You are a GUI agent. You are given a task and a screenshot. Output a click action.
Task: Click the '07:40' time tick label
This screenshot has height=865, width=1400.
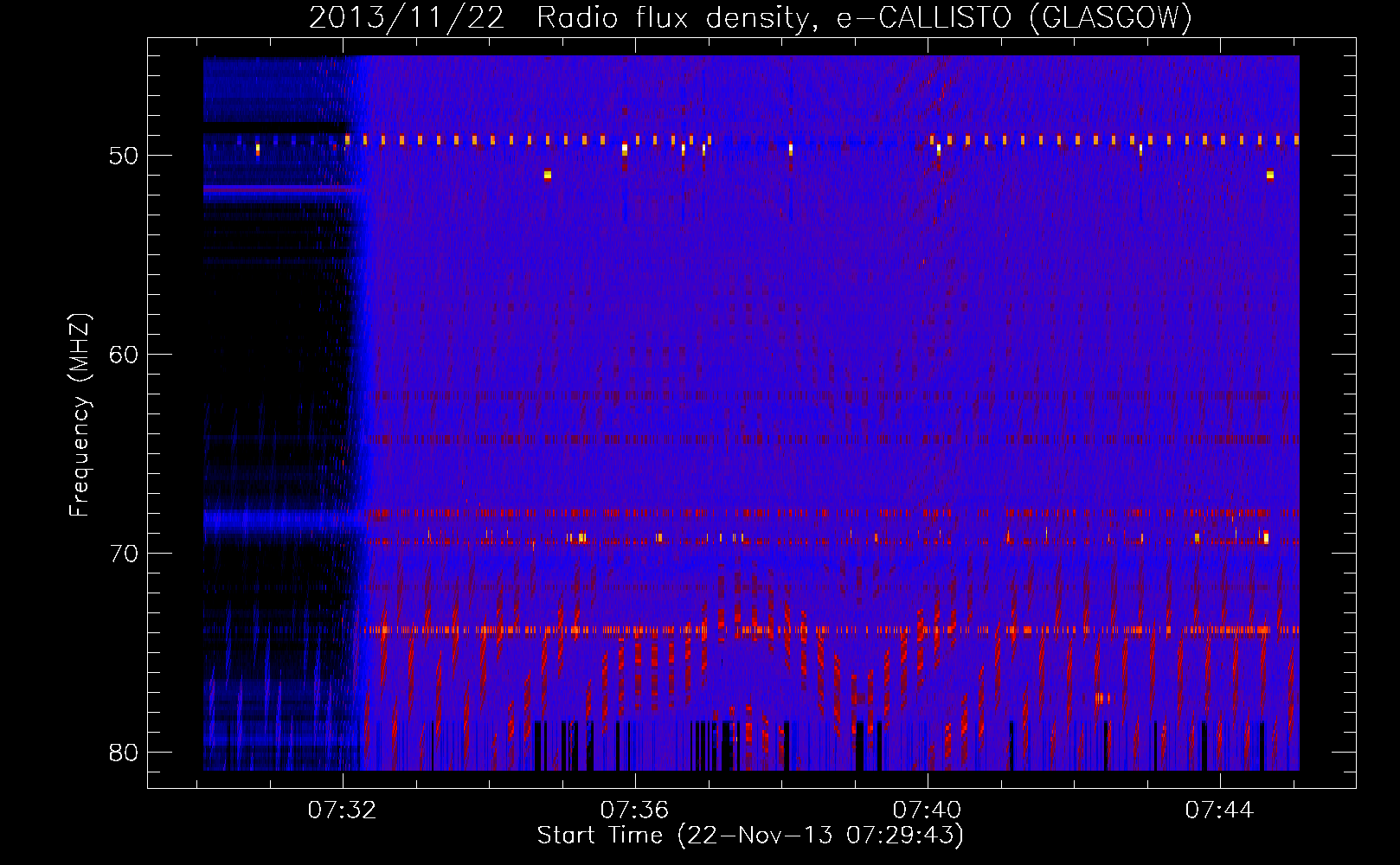pyautogui.click(x=928, y=810)
